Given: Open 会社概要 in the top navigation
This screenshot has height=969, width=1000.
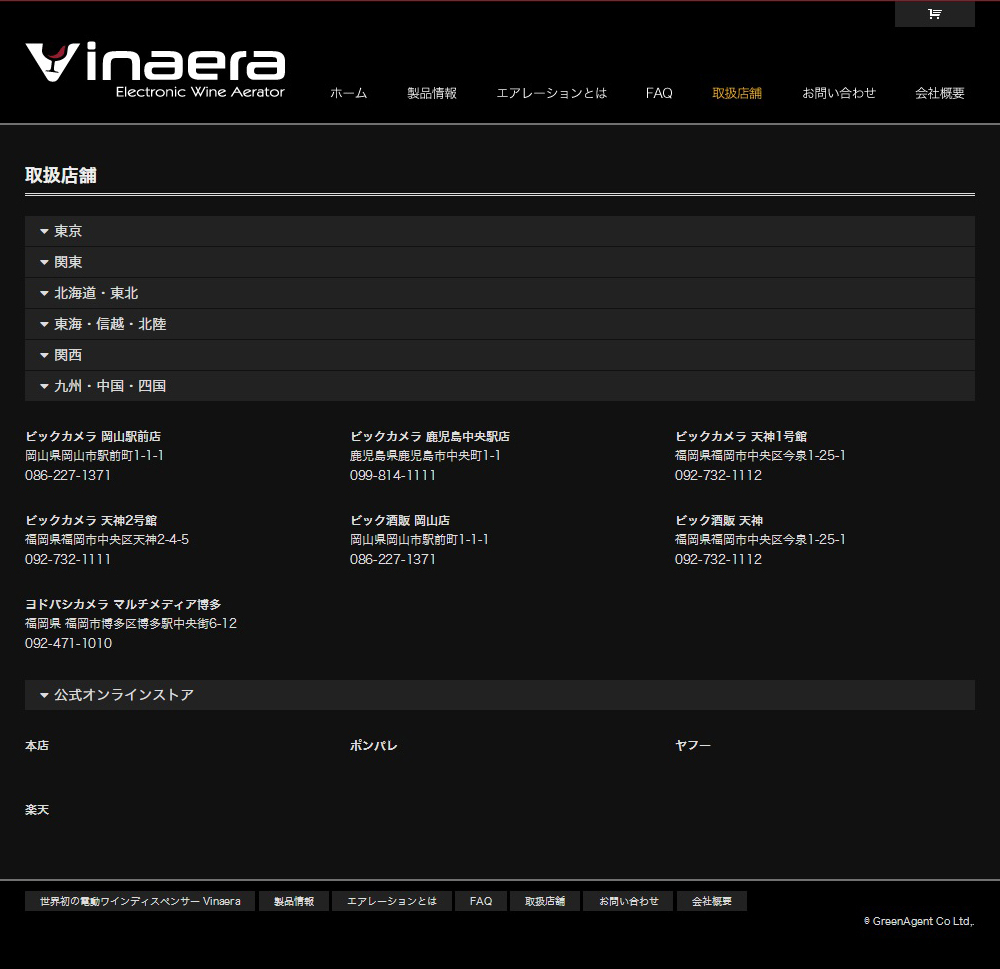Looking at the screenshot, I should (939, 93).
